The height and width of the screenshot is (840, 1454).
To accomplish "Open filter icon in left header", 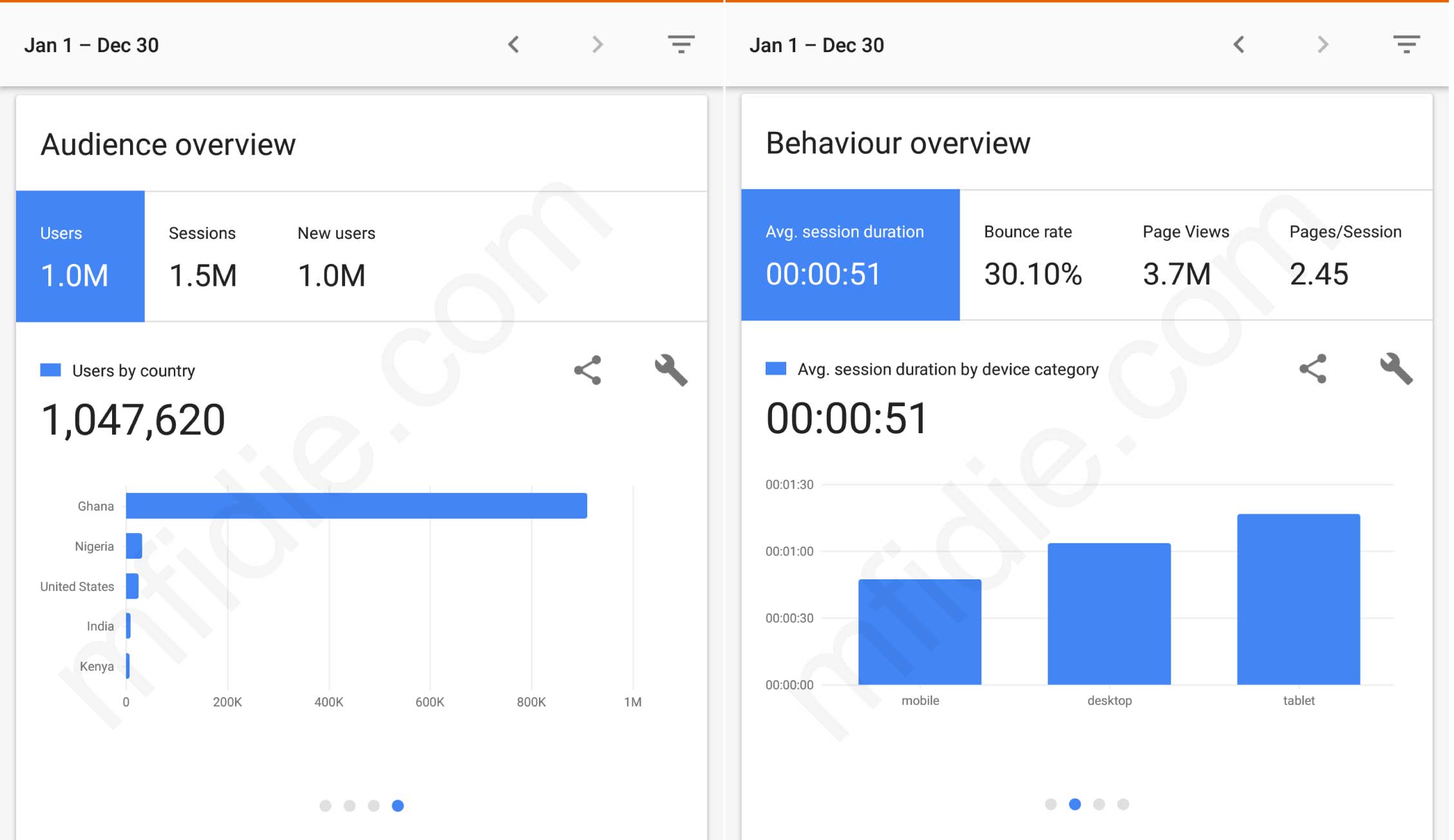I will tap(681, 44).
